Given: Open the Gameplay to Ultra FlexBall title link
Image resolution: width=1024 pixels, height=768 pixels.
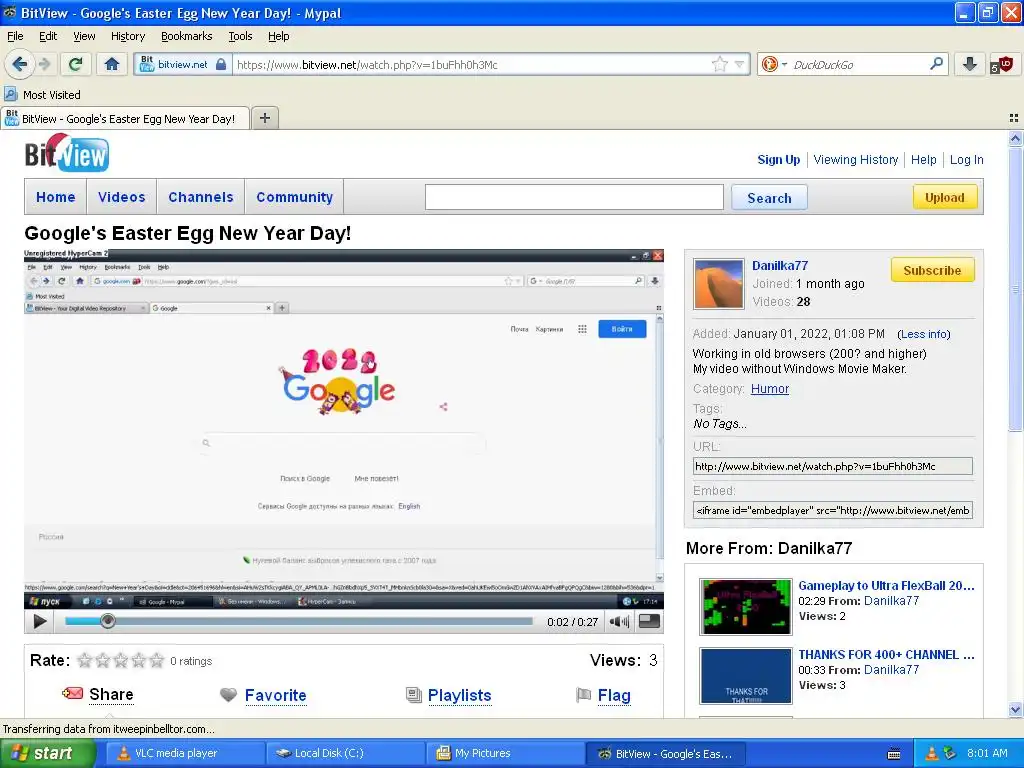Looking at the screenshot, I should [886, 586].
